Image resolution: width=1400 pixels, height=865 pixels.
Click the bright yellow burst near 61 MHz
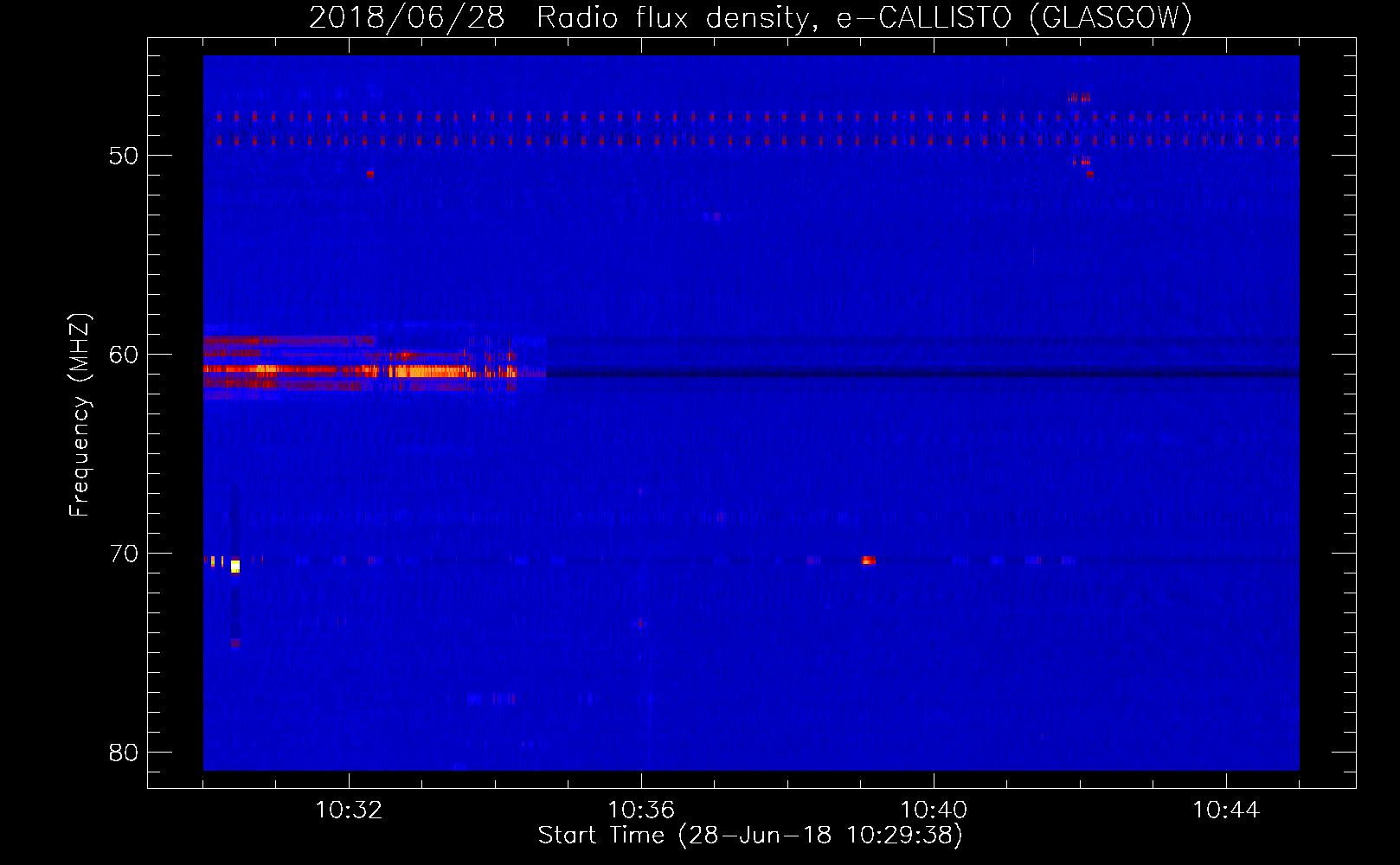click(x=428, y=371)
